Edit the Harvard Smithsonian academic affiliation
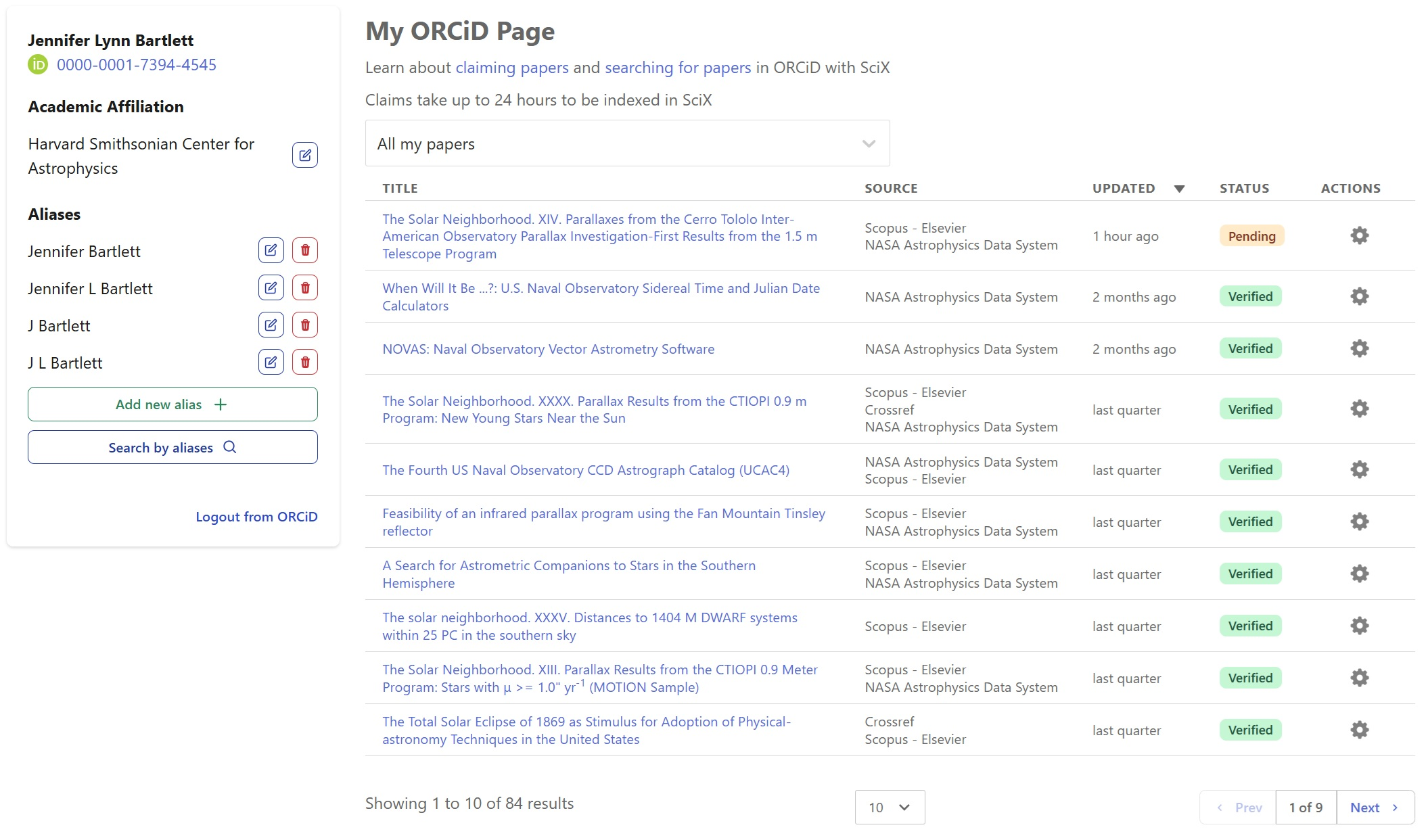 pos(304,155)
